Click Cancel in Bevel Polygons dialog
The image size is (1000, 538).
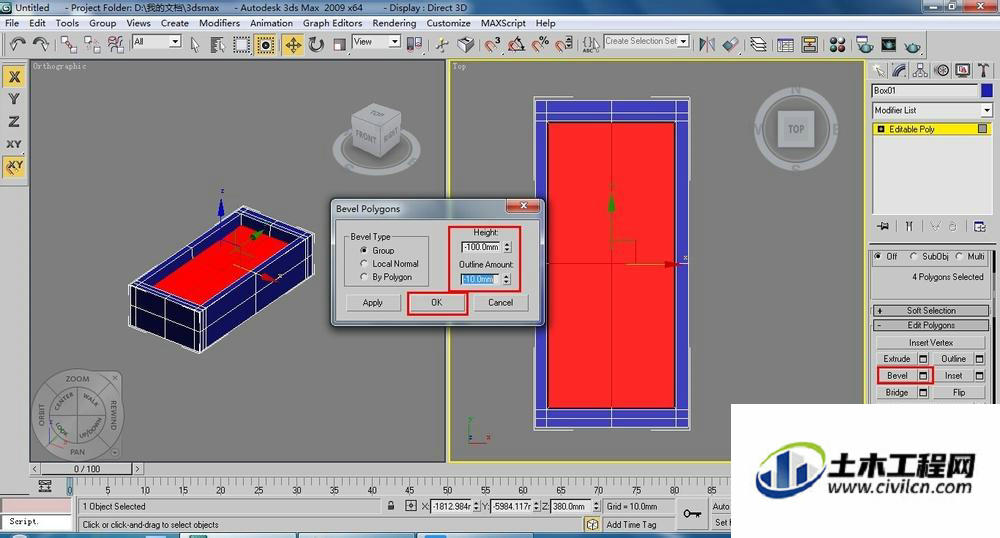[x=501, y=303]
